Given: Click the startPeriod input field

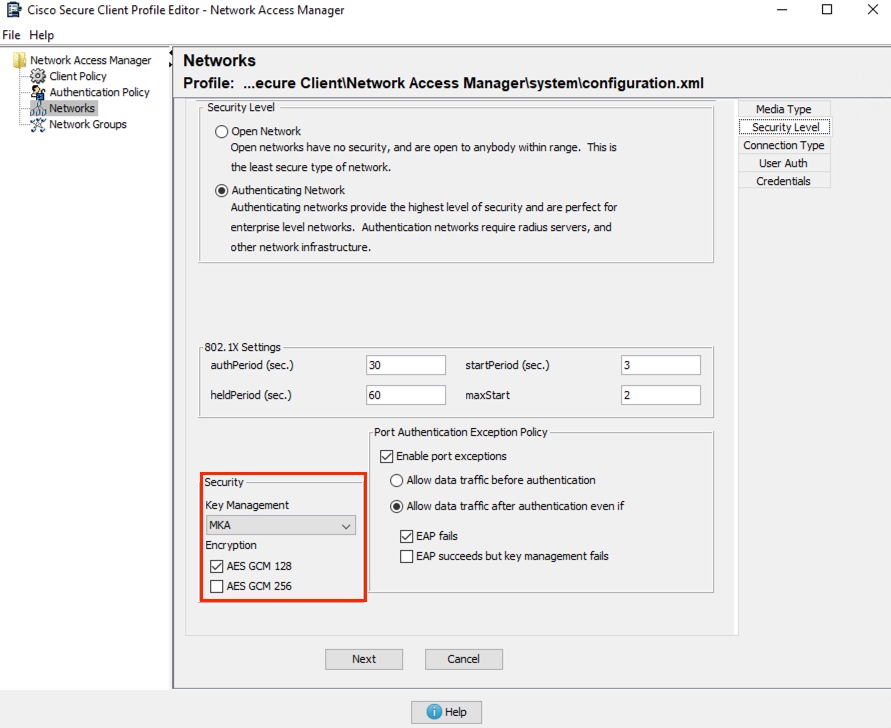Looking at the screenshot, I should point(661,365).
